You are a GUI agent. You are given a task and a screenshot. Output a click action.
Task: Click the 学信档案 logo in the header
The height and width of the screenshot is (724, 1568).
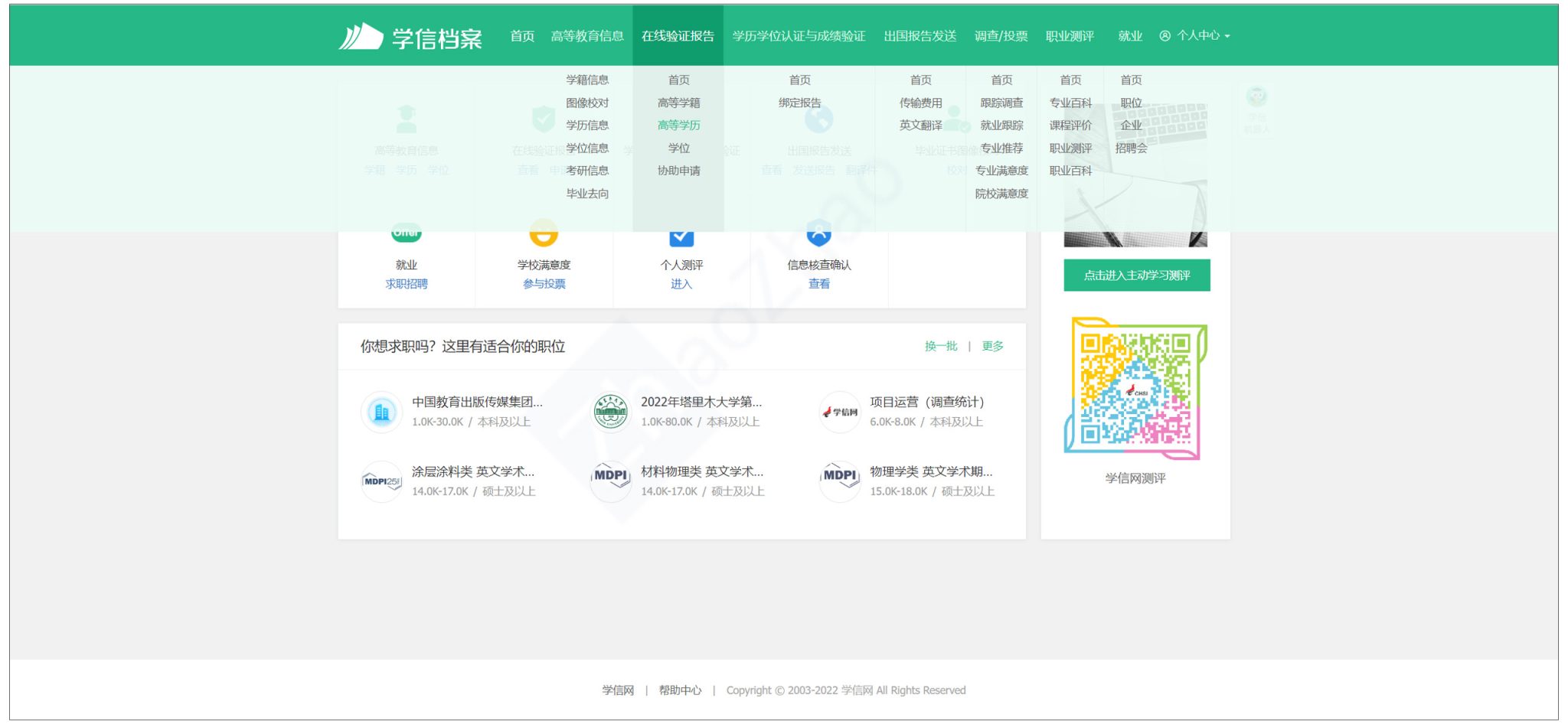(x=416, y=35)
